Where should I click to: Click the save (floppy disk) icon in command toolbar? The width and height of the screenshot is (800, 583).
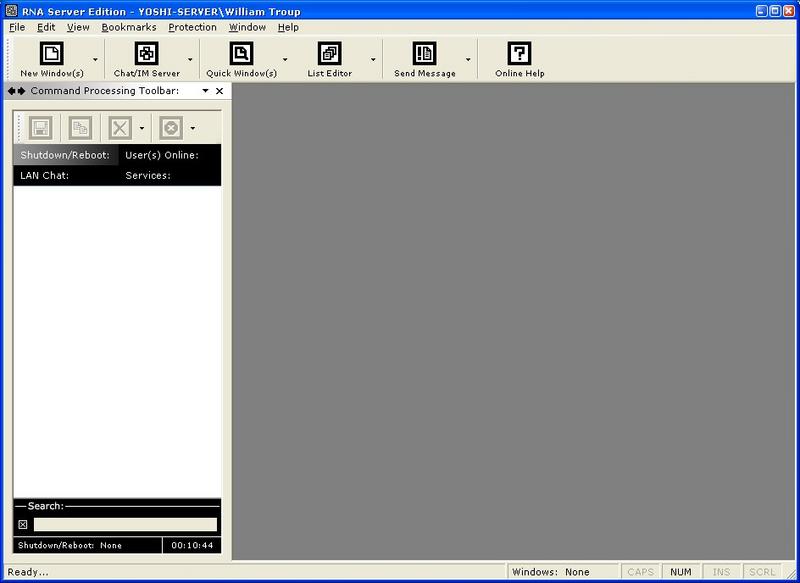tap(41, 128)
